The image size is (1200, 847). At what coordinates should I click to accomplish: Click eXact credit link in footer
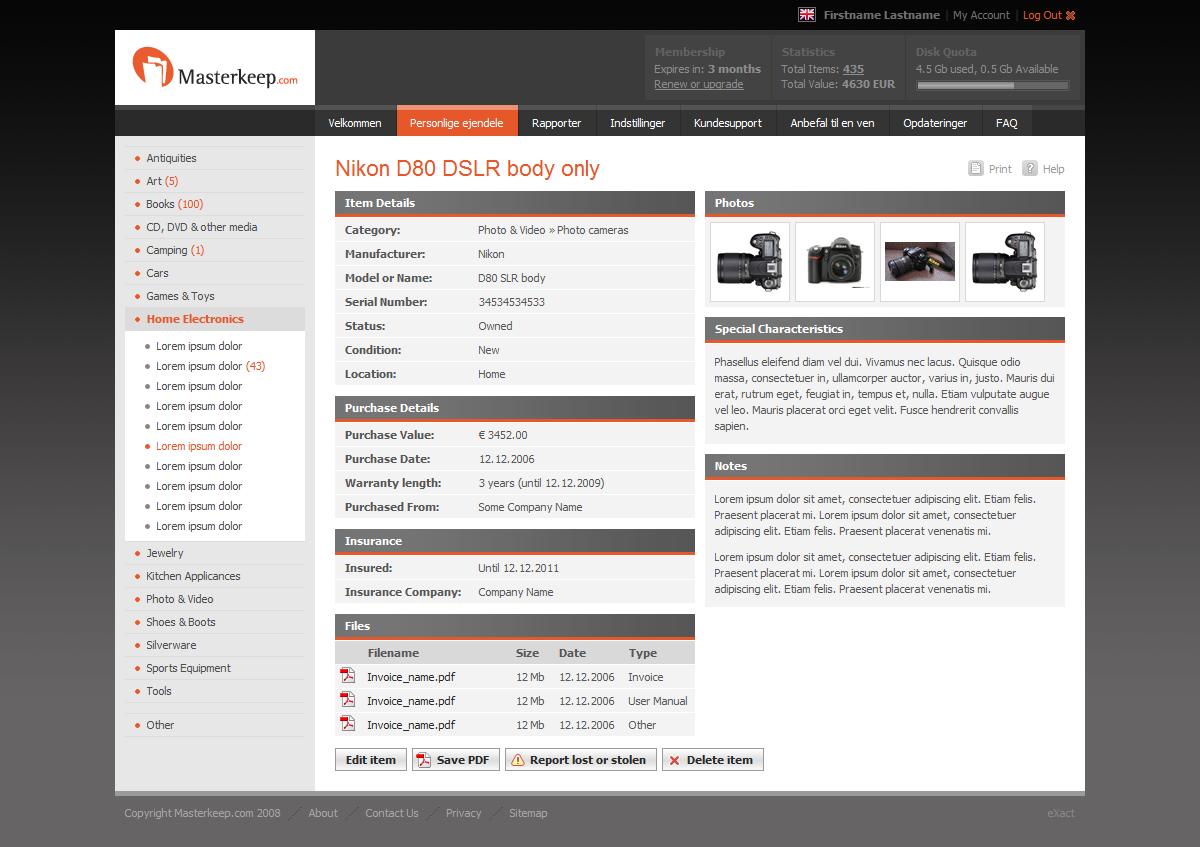tap(1061, 813)
